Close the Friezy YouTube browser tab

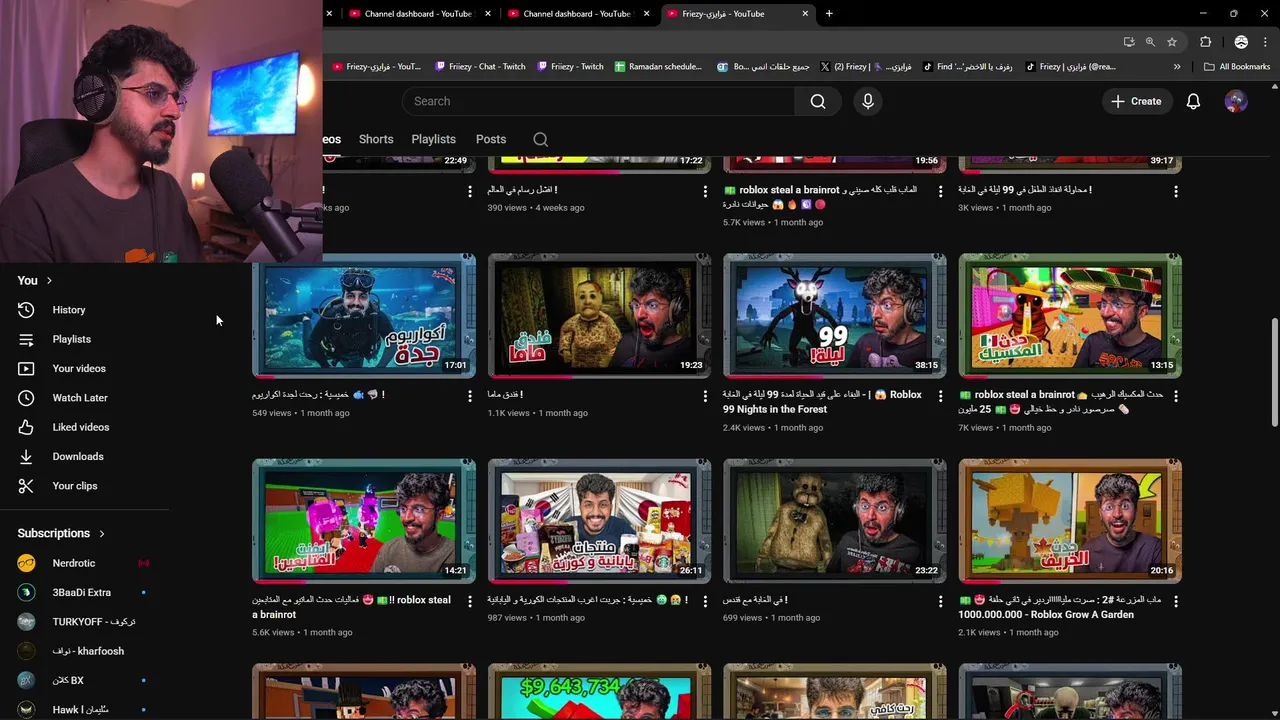click(x=805, y=14)
